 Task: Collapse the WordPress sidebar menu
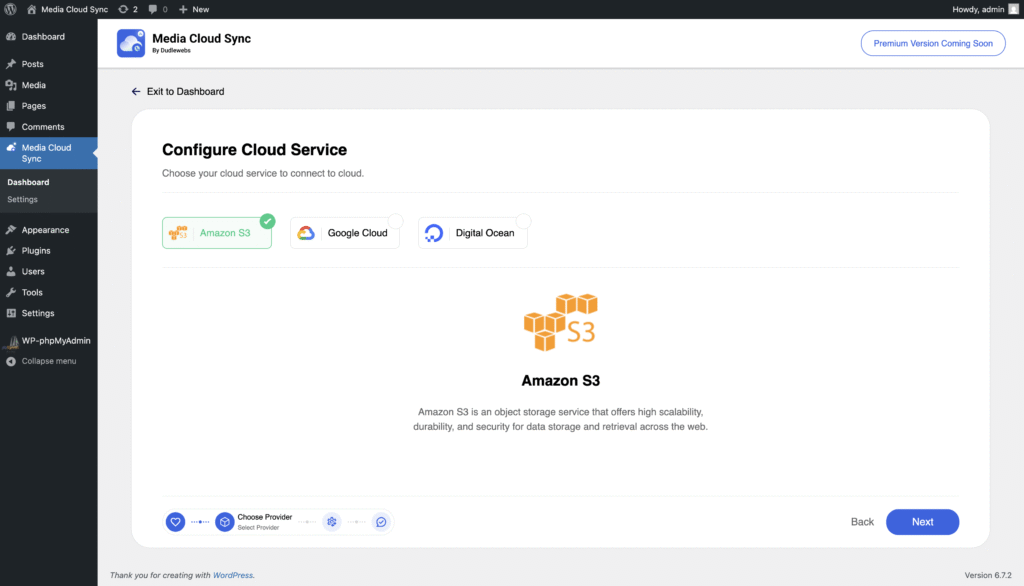point(48,361)
